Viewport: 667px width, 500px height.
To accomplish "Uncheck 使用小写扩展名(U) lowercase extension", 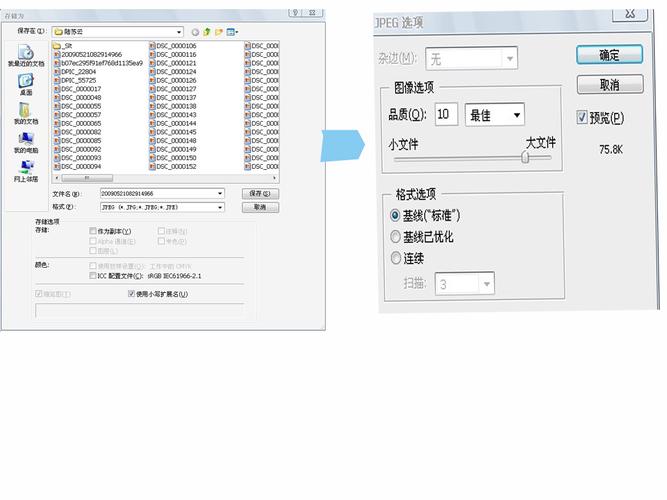I will (x=131, y=294).
